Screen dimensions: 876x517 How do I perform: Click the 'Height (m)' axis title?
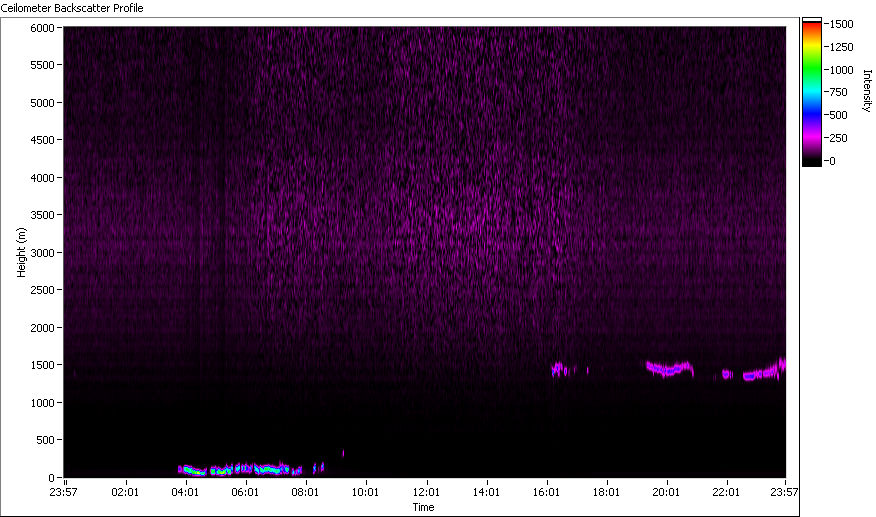pyautogui.click(x=21, y=252)
